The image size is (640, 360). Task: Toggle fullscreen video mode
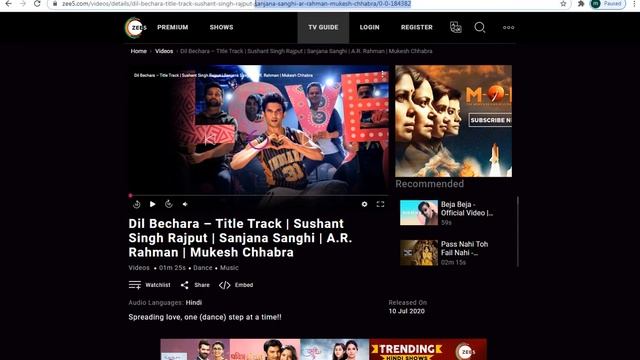380,204
